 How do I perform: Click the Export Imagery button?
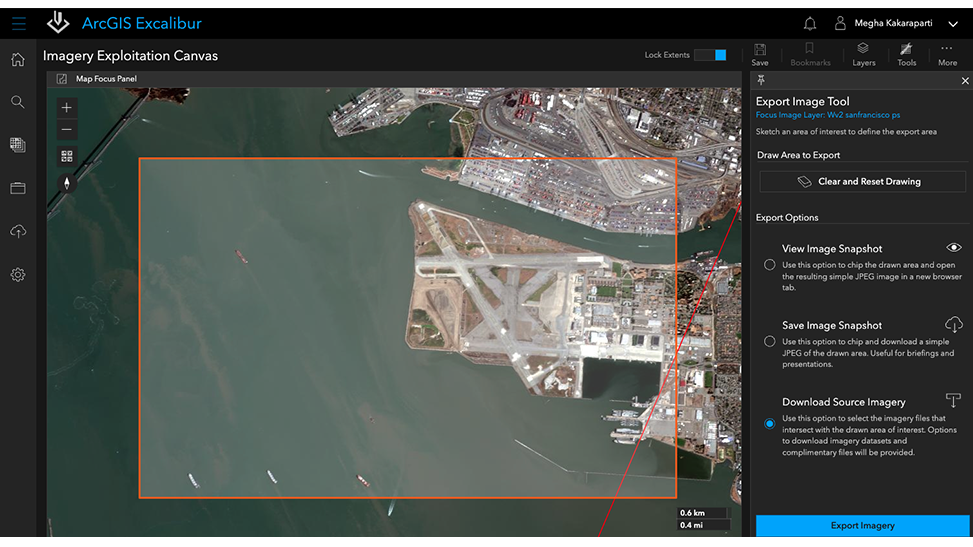pos(863,525)
